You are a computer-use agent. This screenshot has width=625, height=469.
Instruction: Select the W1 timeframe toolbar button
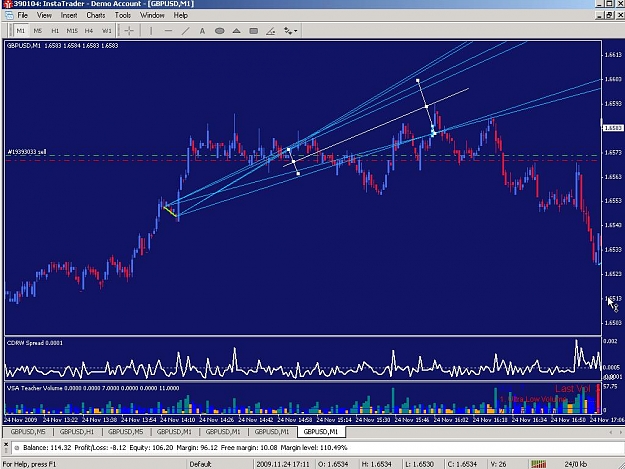(x=106, y=31)
